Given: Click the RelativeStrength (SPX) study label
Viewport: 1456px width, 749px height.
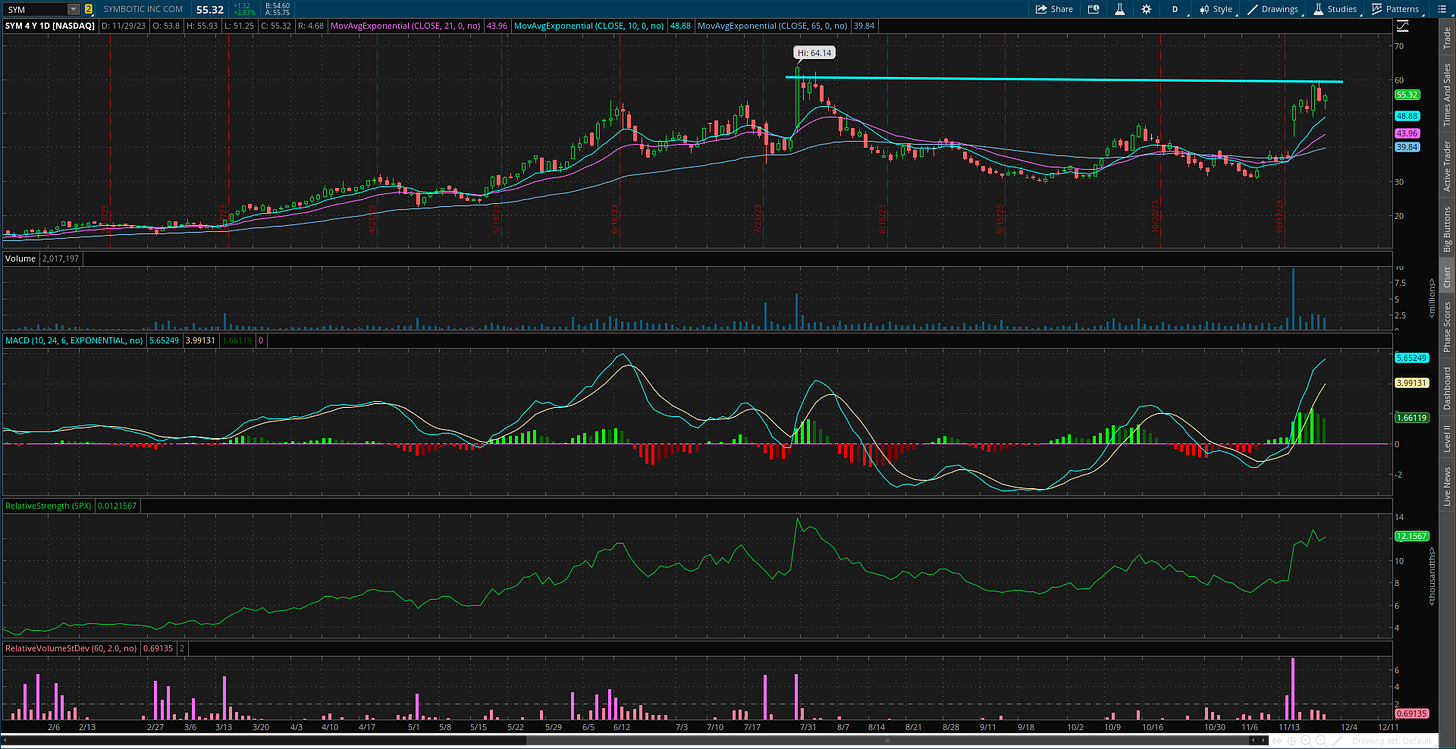Looking at the screenshot, I should point(48,507).
